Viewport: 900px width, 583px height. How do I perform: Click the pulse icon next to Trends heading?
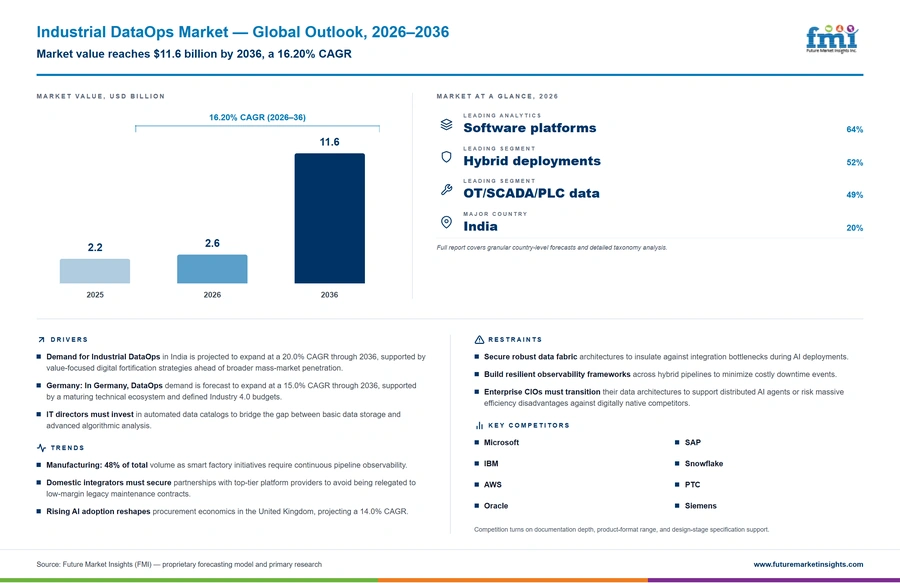tap(41, 448)
